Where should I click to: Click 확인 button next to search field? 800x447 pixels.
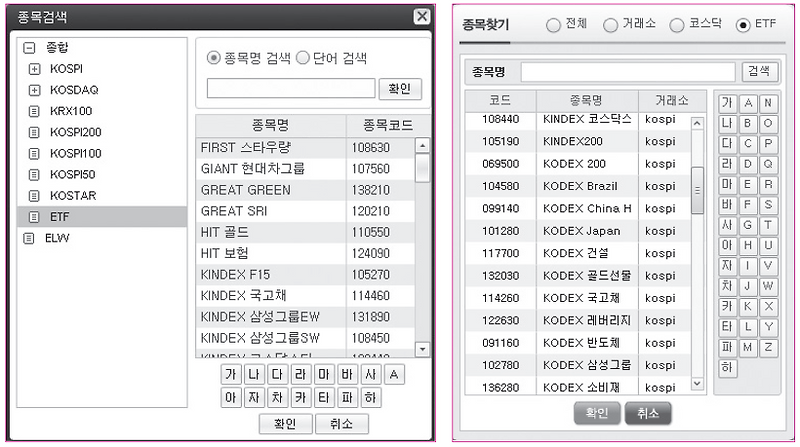pyautogui.click(x=400, y=89)
